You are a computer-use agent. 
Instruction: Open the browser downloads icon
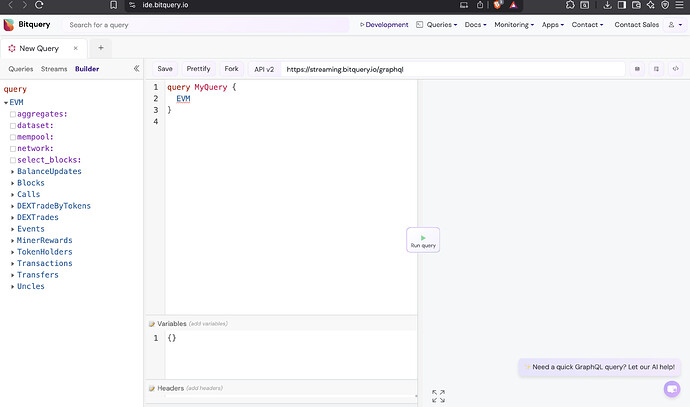point(607,5)
